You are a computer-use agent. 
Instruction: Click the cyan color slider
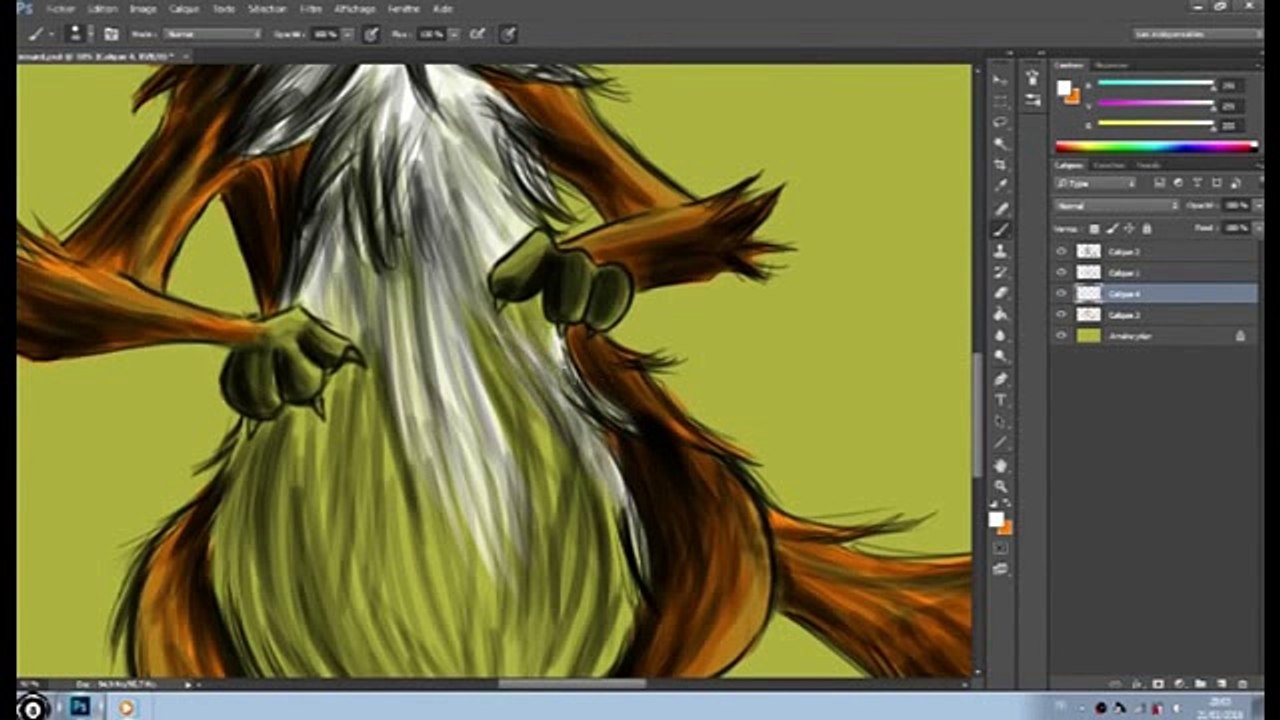tap(1156, 84)
